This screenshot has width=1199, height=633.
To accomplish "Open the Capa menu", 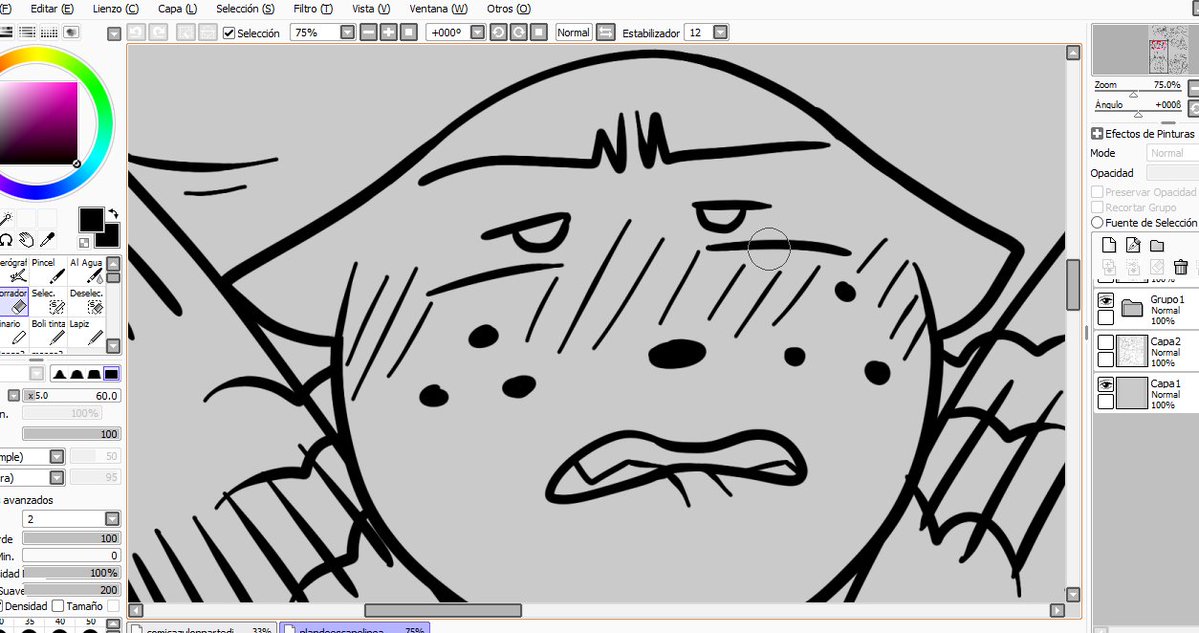I will pyautogui.click(x=177, y=8).
